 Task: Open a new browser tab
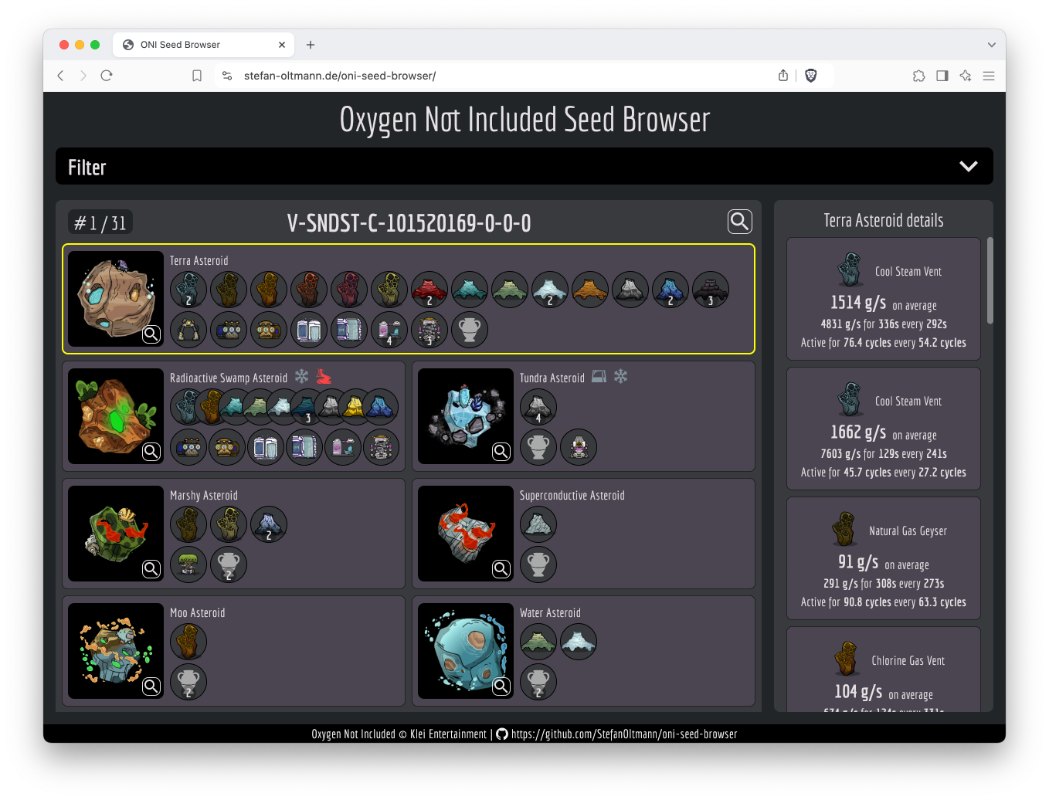pyautogui.click(x=310, y=45)
